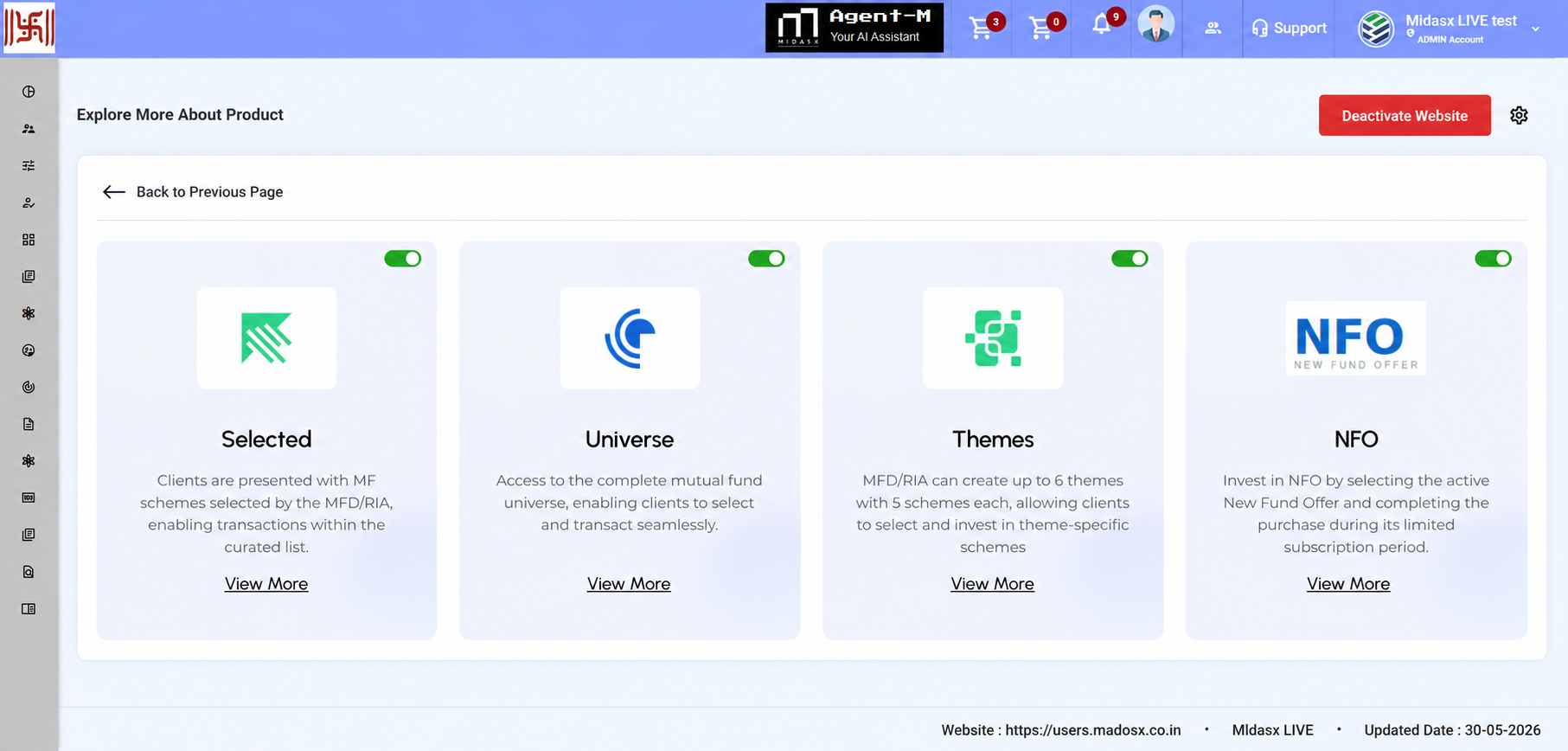Click the Deactivate Website button
This screenshot has width=1568, height=751.
click(1405, 115)
